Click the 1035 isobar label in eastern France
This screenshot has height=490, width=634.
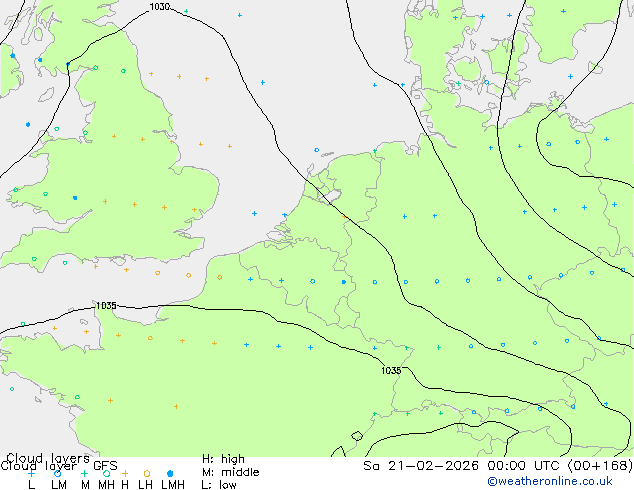(391, 370)
